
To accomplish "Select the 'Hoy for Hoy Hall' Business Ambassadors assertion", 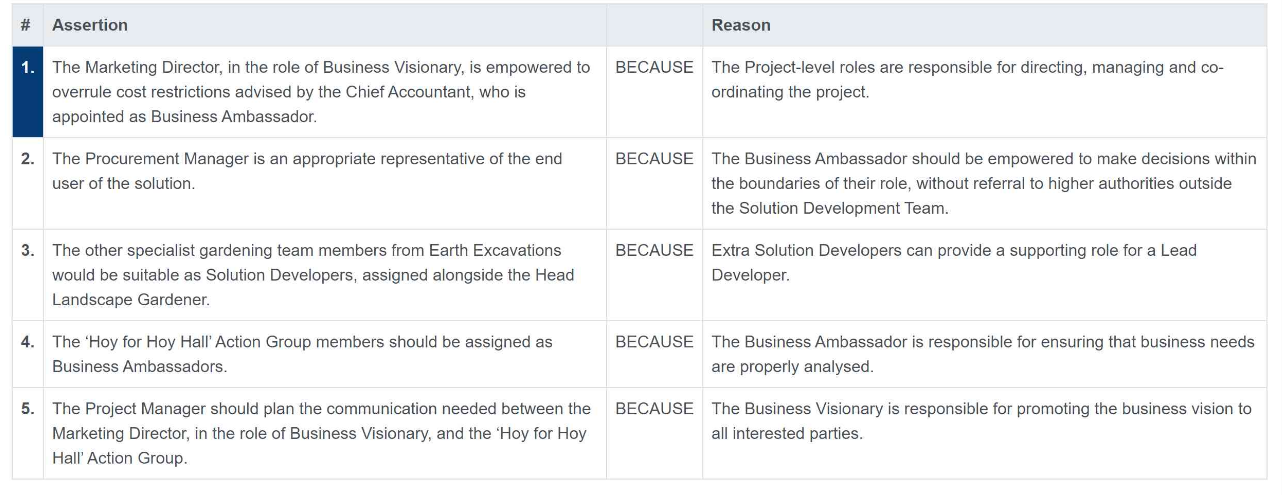I will coord(302,354).
